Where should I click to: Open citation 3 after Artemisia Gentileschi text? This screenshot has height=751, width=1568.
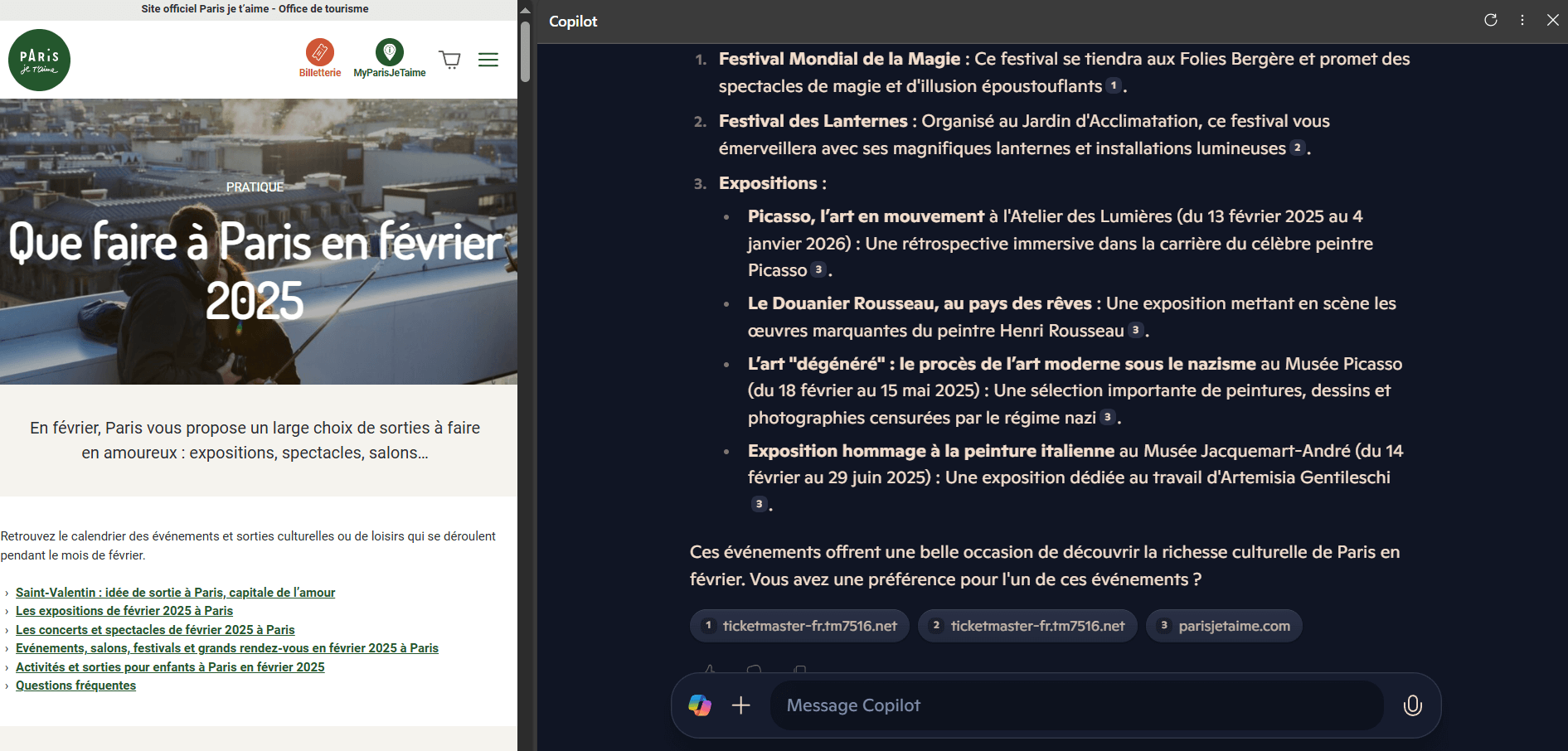pyautogui.click(x=759, y=504)
